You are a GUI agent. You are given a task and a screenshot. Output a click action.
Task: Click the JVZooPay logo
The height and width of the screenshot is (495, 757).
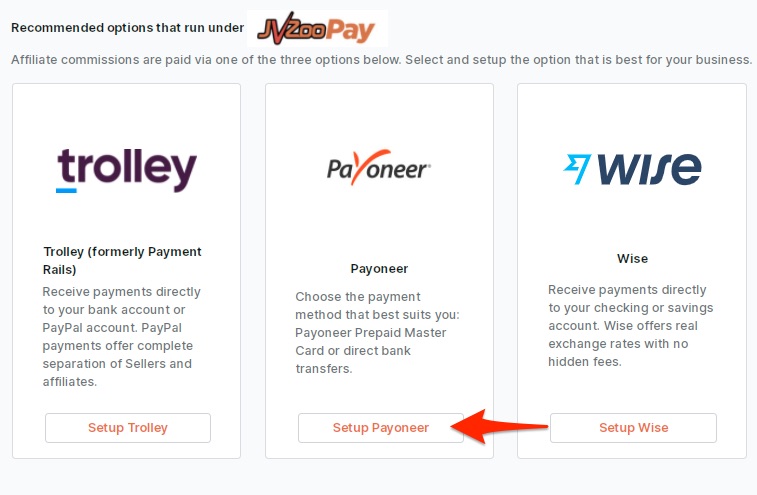[x=317, y=29]
